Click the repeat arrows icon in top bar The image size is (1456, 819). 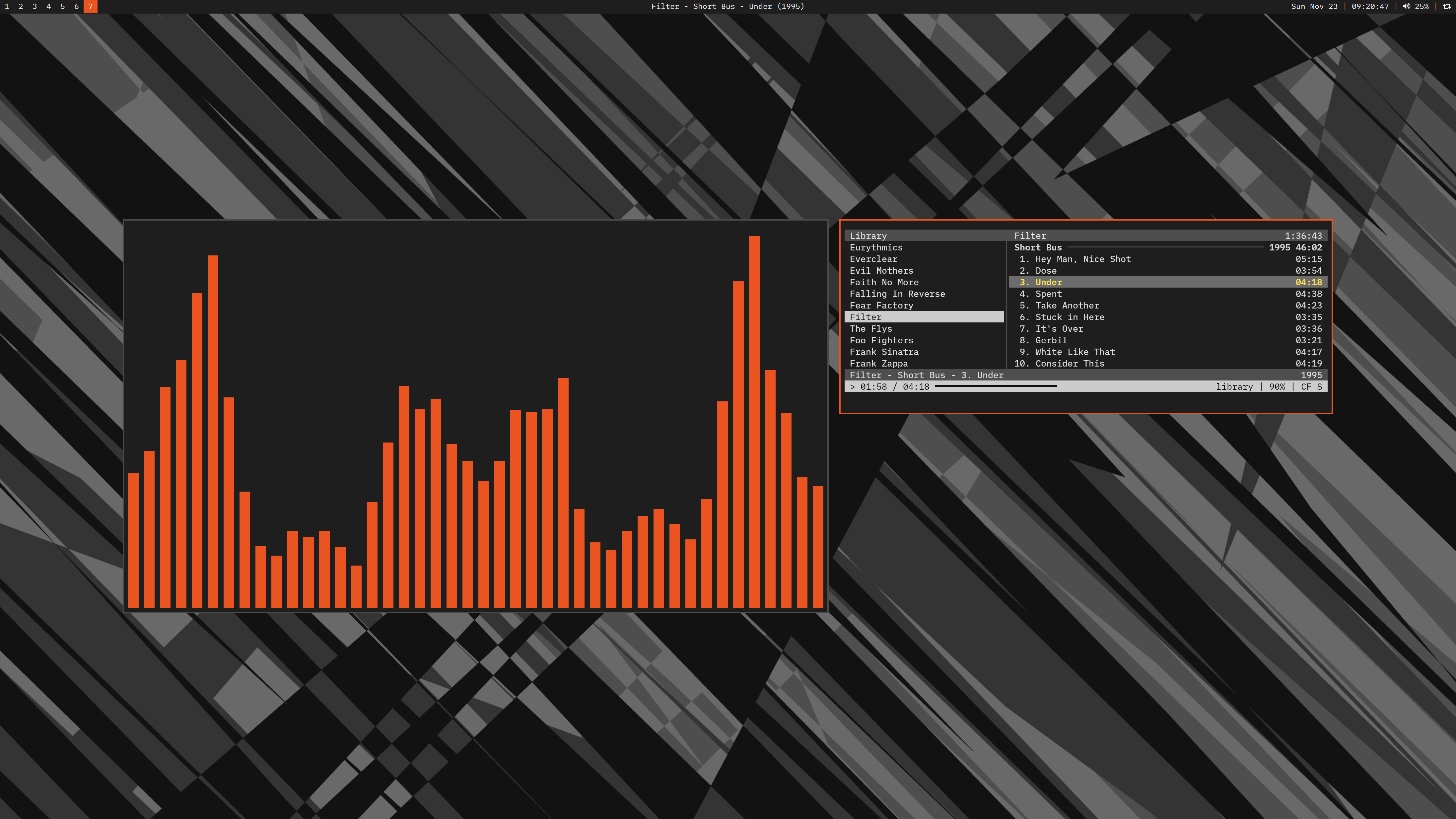pos(1447,6)
